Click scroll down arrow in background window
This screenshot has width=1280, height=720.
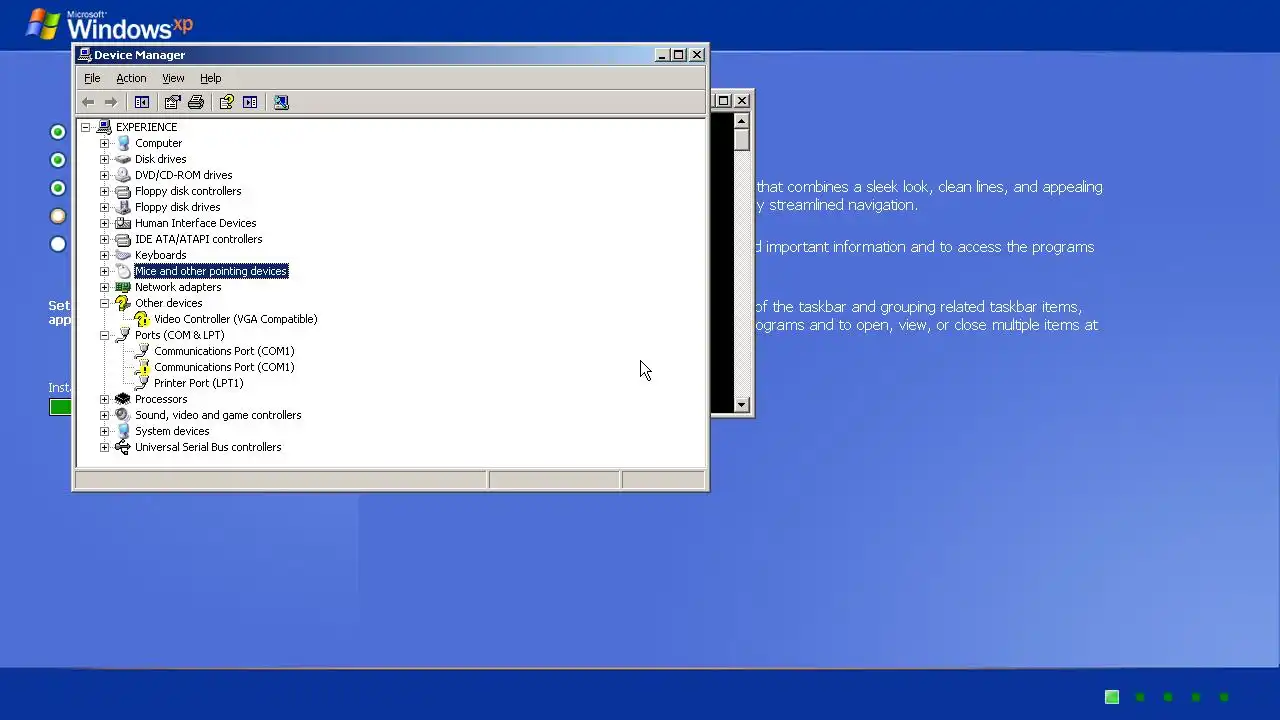[741, 404]
